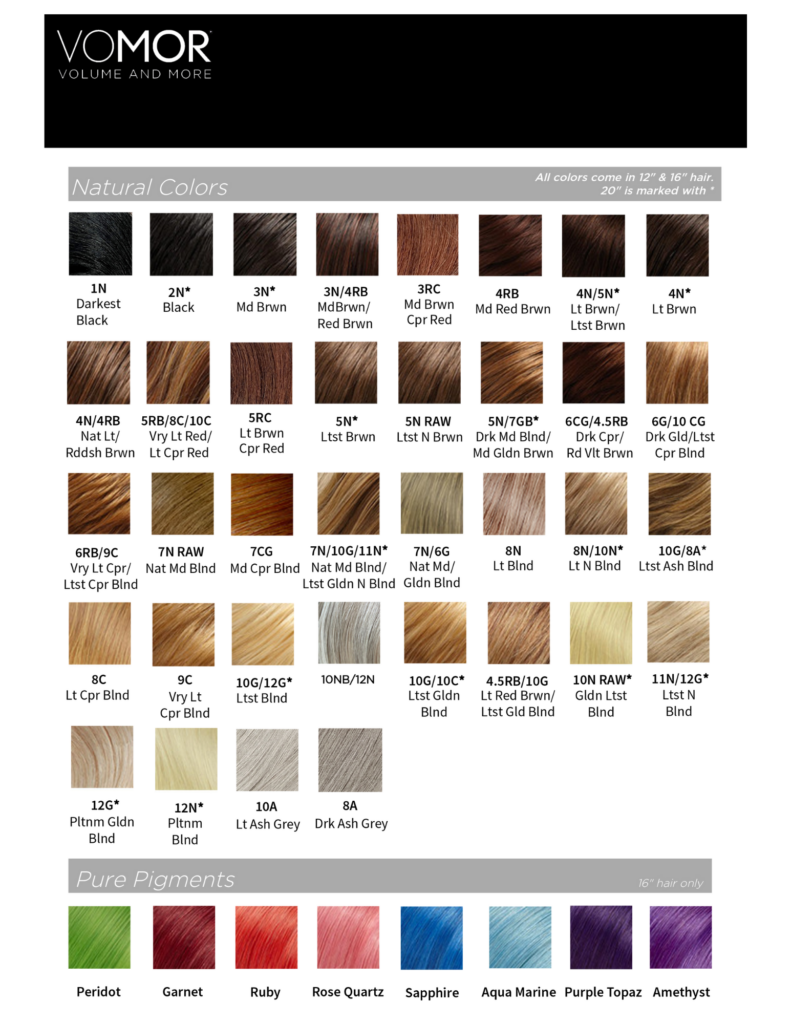Select the 4N* Lt Brwn swatch
Image resolution: width=791 pixels, height=1024 pixels.
(x=677, y=246)
